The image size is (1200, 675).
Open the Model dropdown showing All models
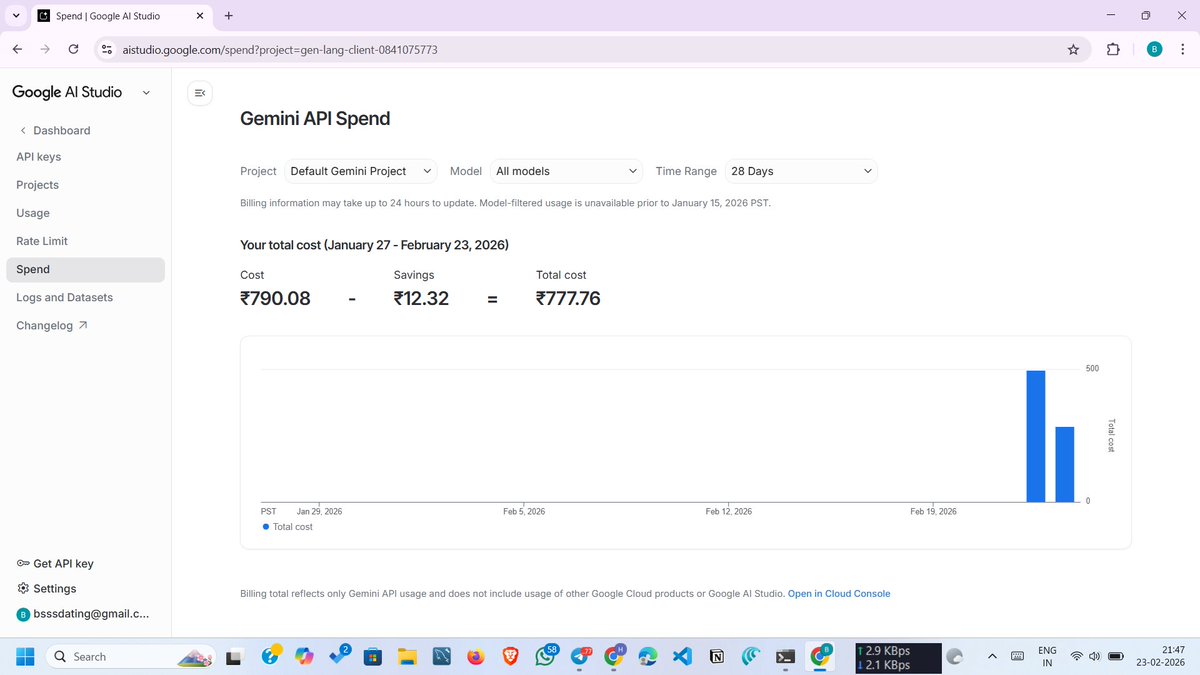567,171
